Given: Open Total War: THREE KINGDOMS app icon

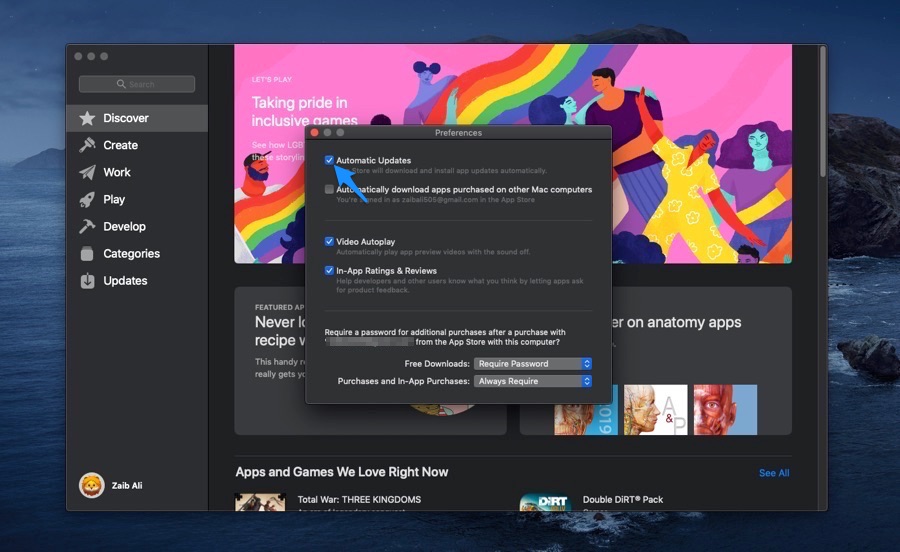Looking at the screenshot, I should [x=260, y=502].
